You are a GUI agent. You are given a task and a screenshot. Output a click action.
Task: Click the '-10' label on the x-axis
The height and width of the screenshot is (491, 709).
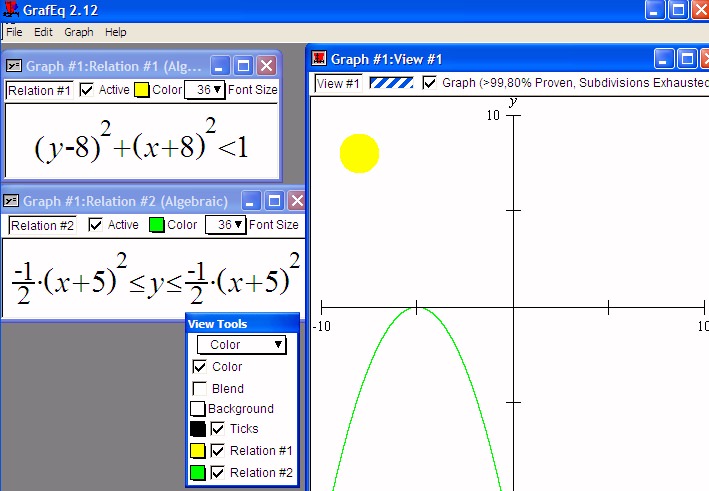[321, 326]
